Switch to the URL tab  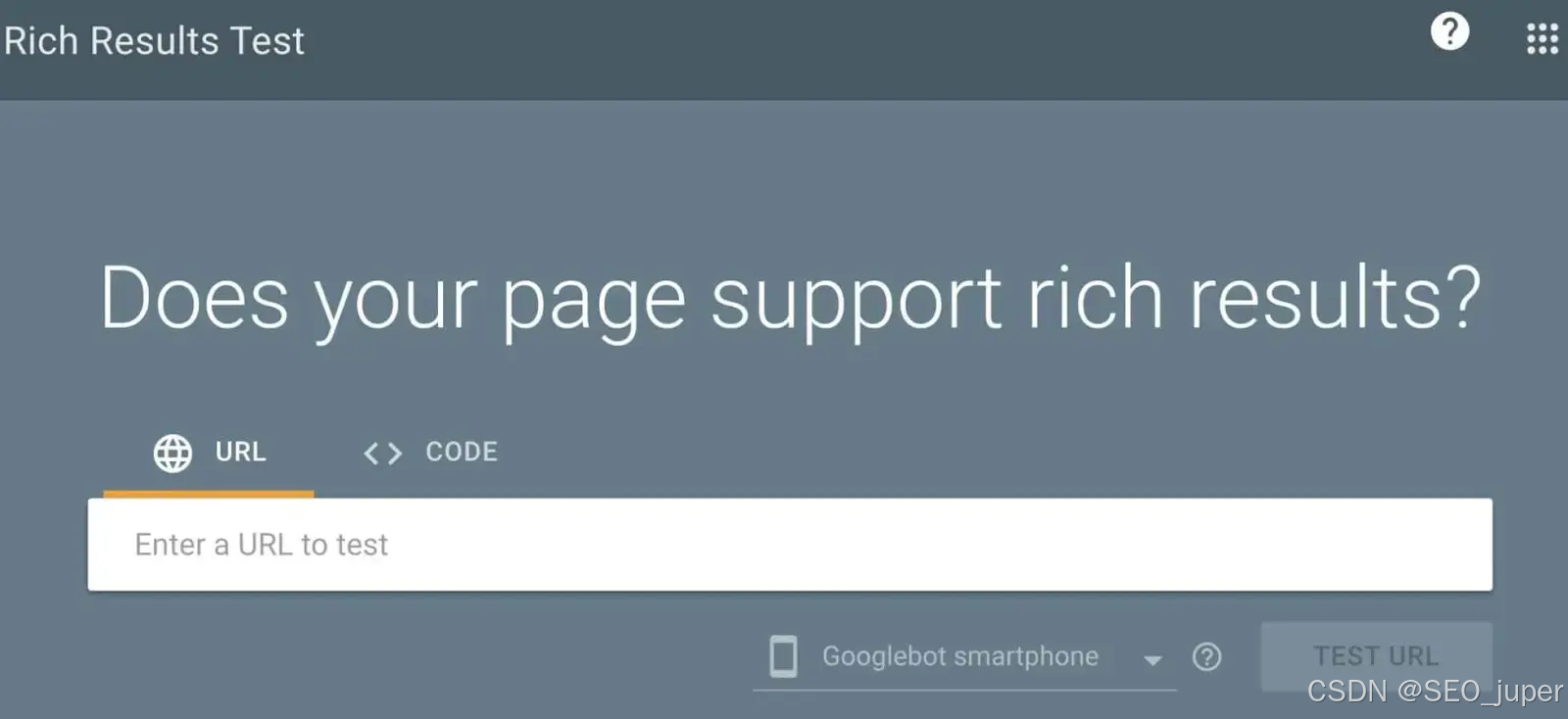pyautogui.click(x=209, y=453)
